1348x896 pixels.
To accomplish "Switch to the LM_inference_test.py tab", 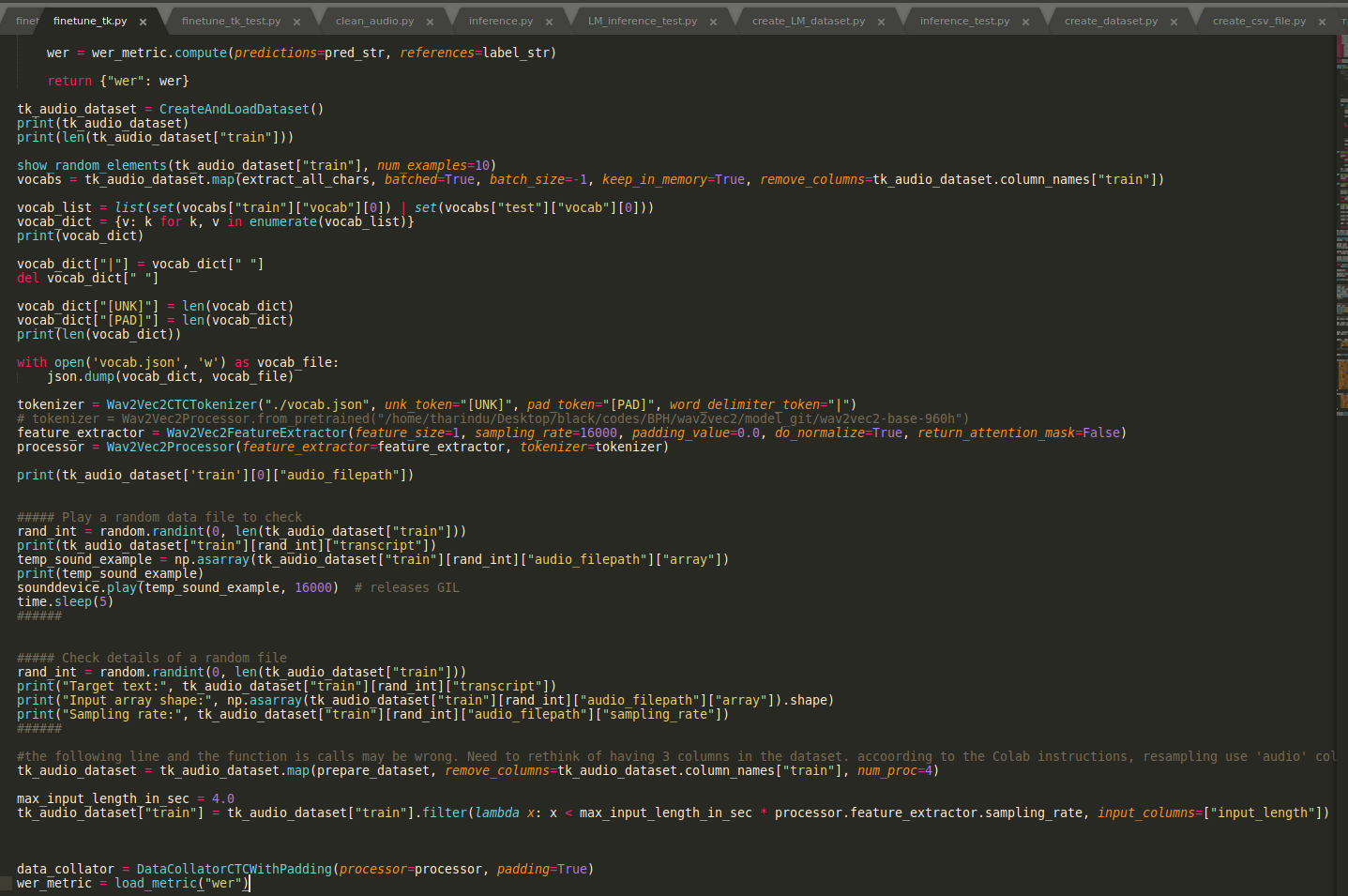I will point(643,21).
